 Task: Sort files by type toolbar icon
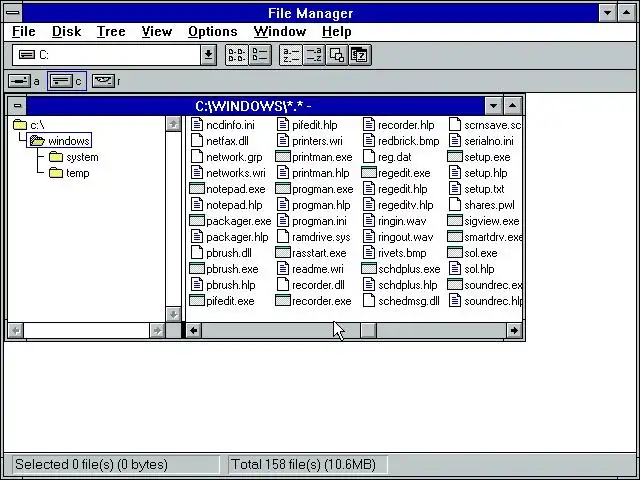[x=314, y=55]
